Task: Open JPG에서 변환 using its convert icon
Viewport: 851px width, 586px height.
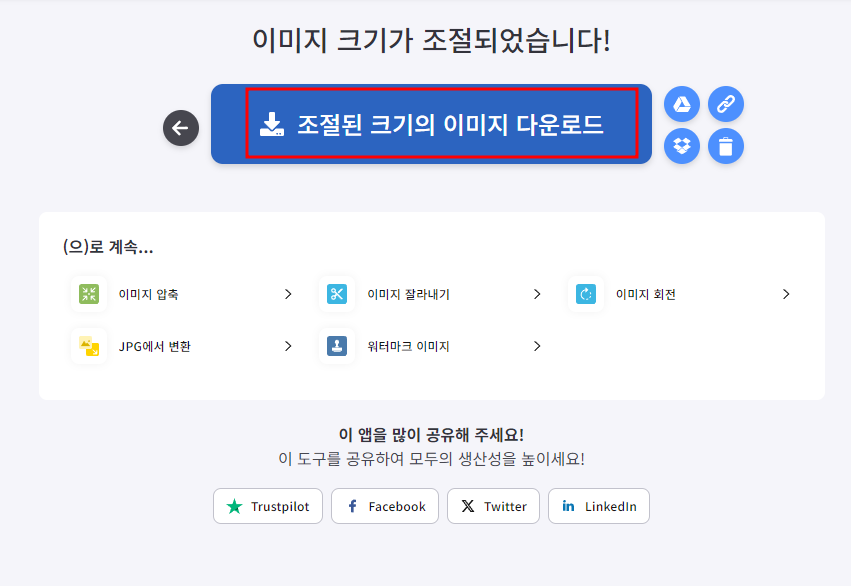Action: 89,346
